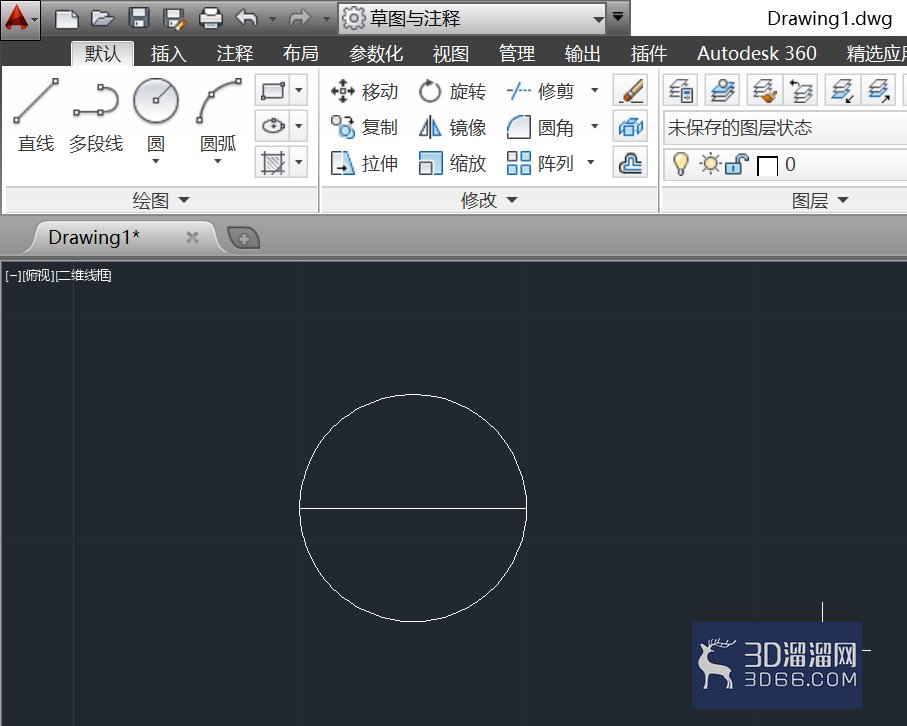907x726 pixels.
Task: Click the Erase tool icon
Action: tap(631, 91)
